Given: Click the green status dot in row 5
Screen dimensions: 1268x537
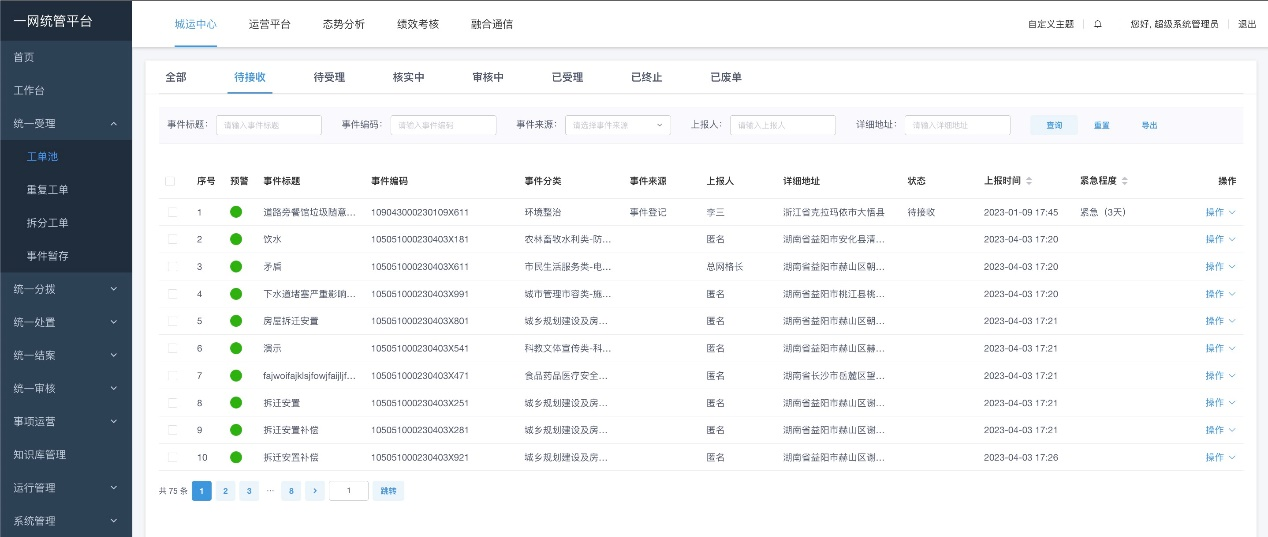Looking at the screenshot, I should [236, 321].
